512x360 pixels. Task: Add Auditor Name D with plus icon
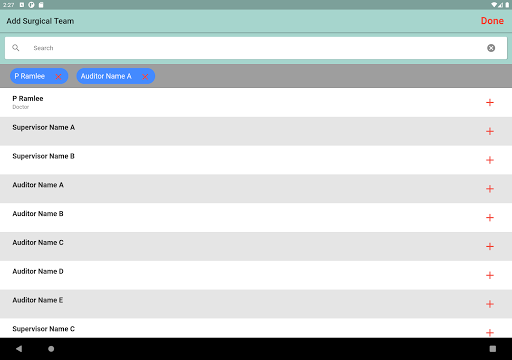point(490,275)
